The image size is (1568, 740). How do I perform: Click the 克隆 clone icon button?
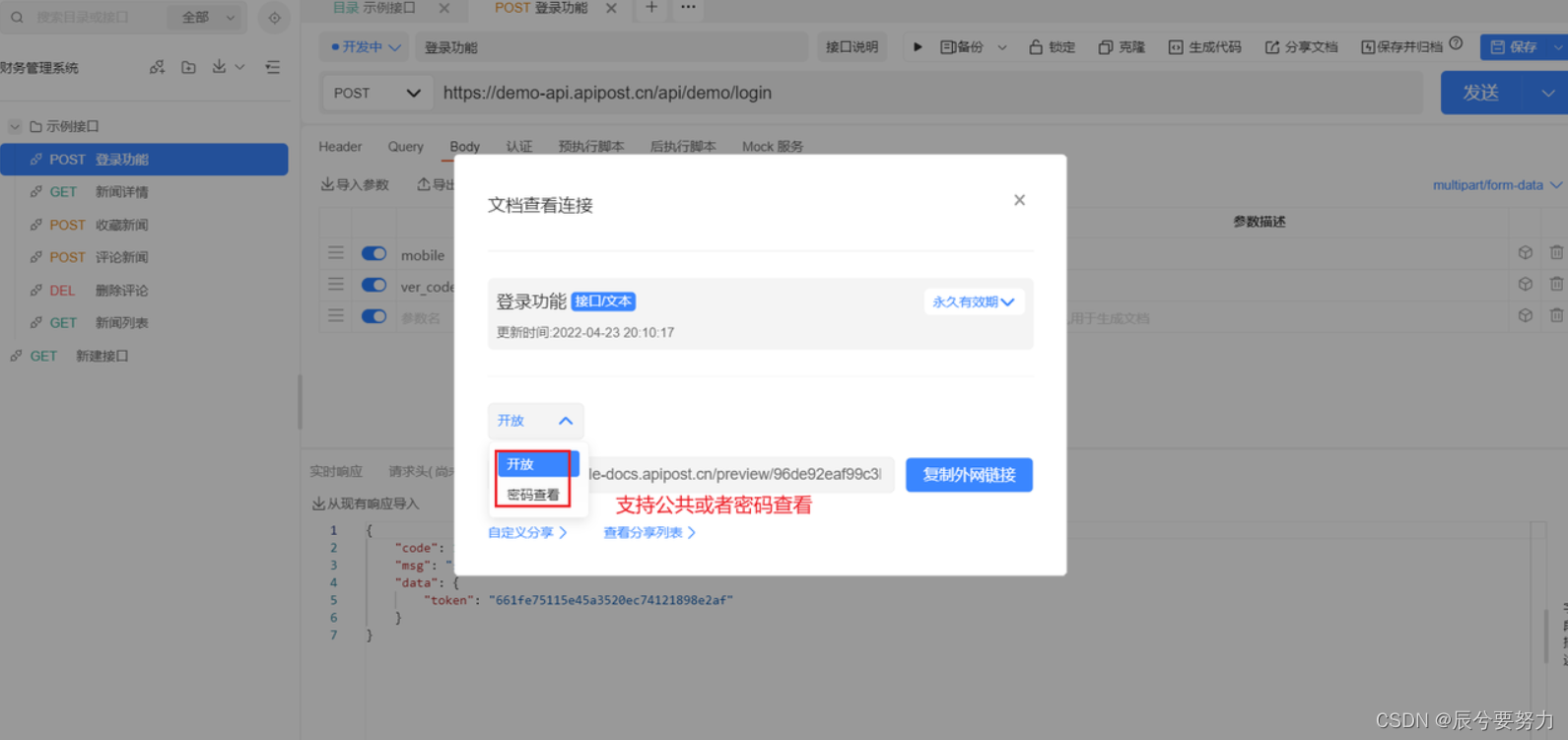[1122, 46]
